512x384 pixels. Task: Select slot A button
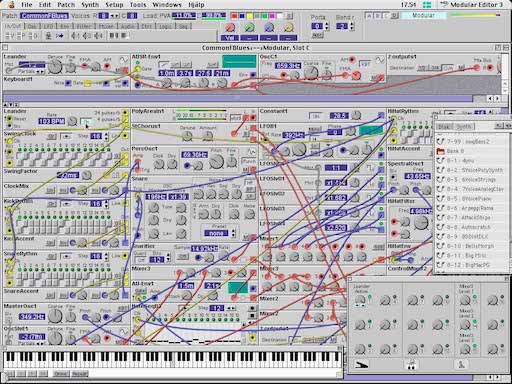369,16
